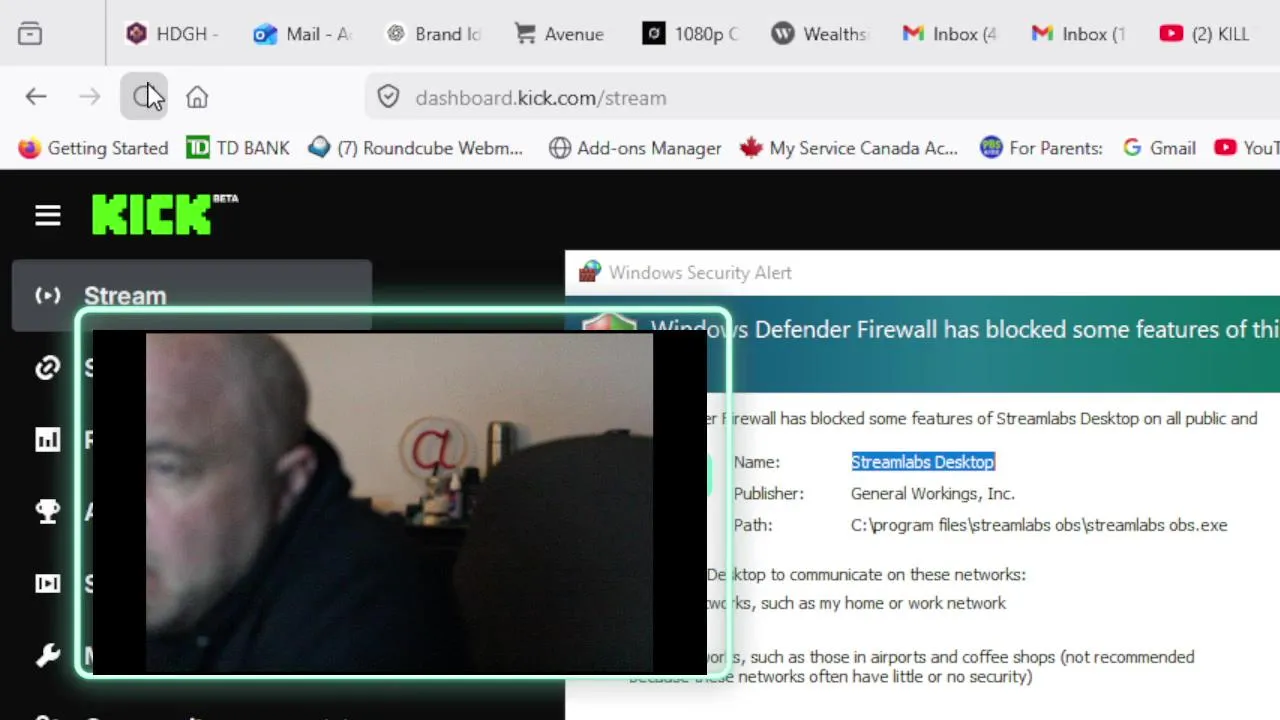1280x720 pixels.
Task: Switch to the Wealths tab
Action: pyautogui.click(x=820, y=34)
